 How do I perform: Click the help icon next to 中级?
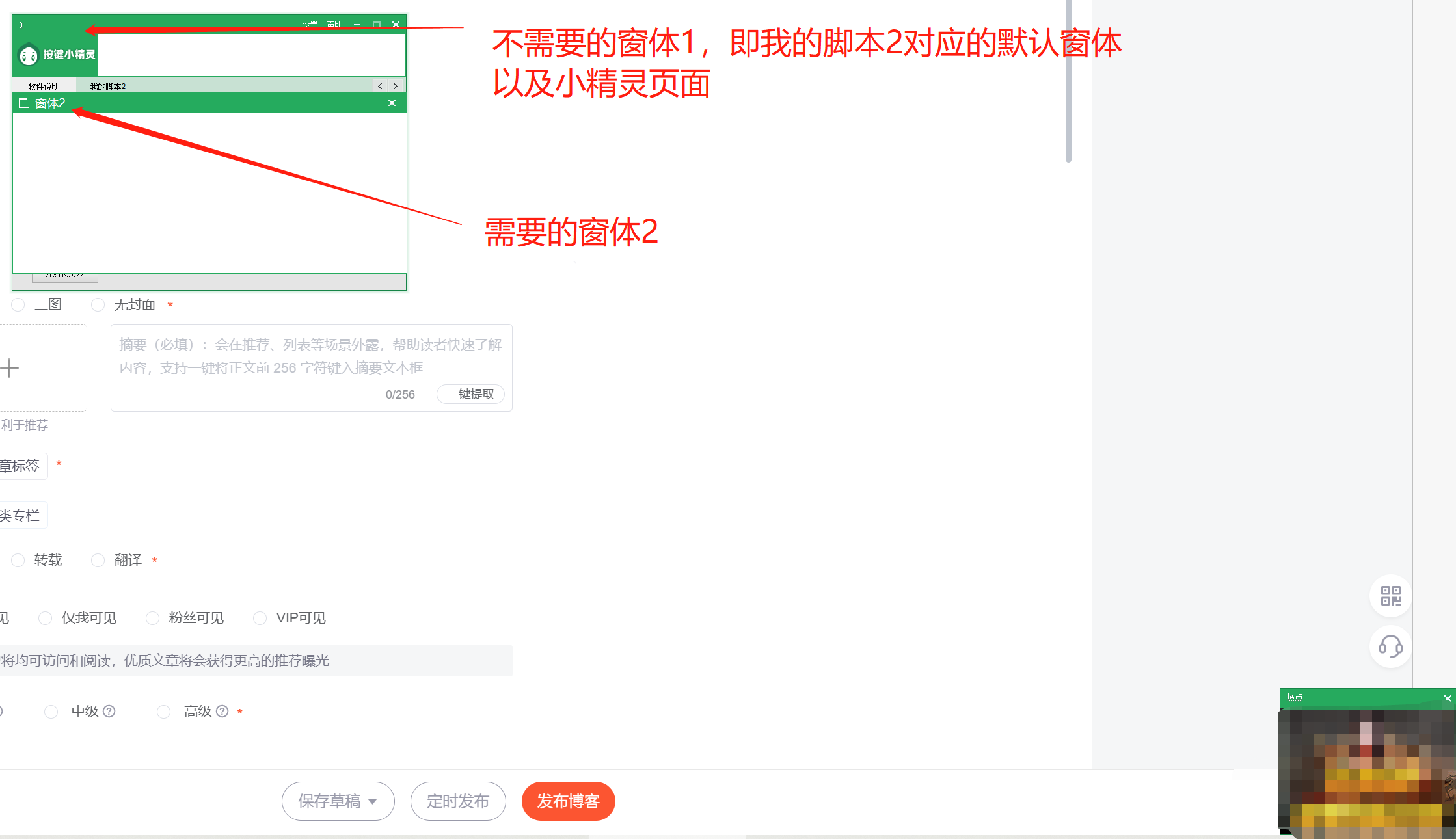click(109, 711)
